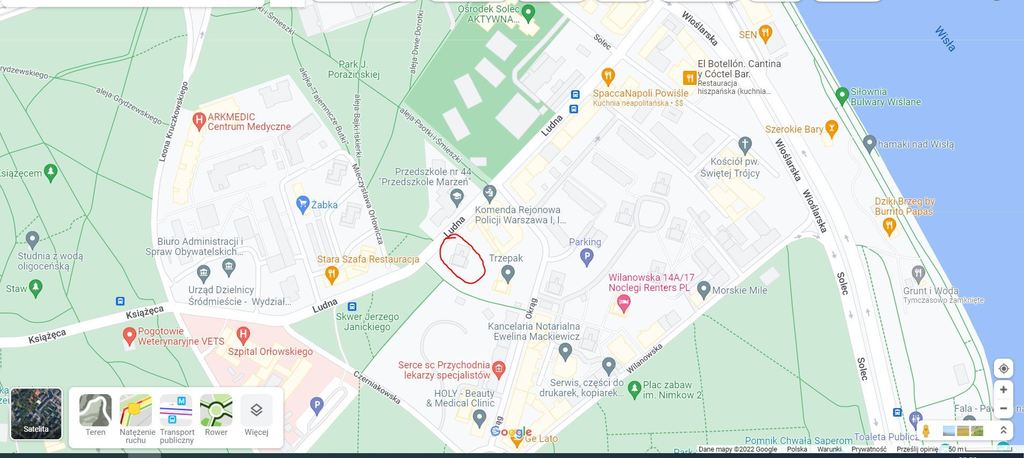Toggle the Natężenie ruchu traffic layer
The image size is (1024, 458).
pos(136,418)
